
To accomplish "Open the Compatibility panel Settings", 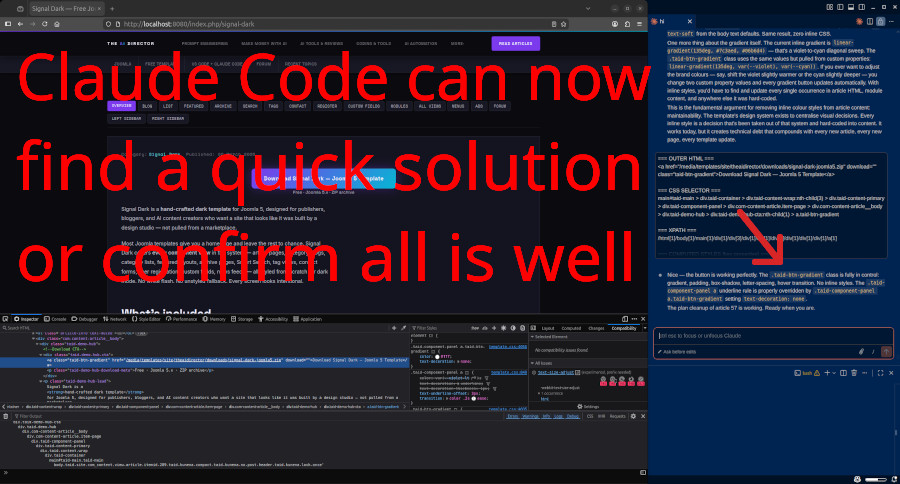I will 588,406.
